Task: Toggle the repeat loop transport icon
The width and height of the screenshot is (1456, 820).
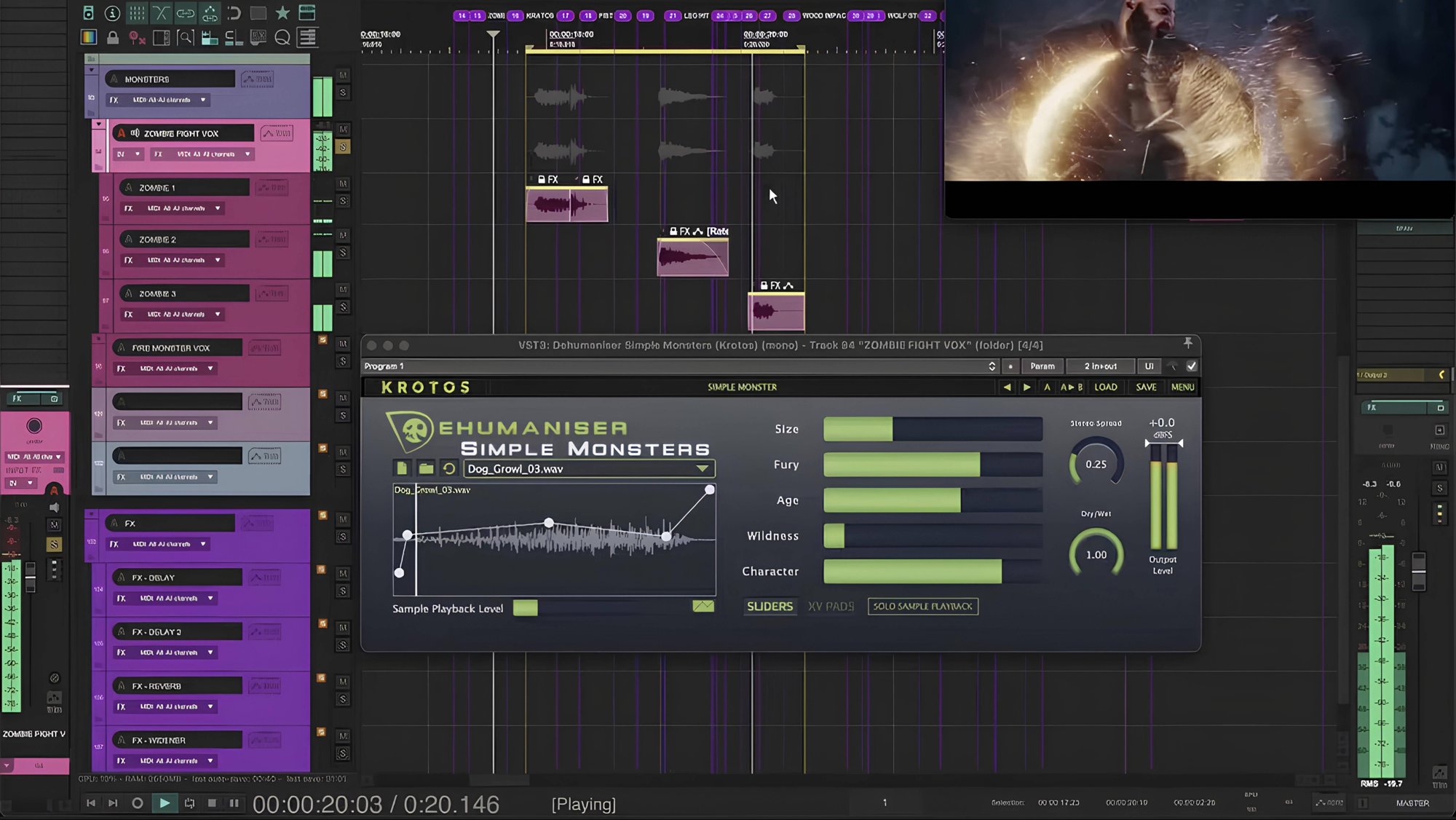Action: point(189,803)
